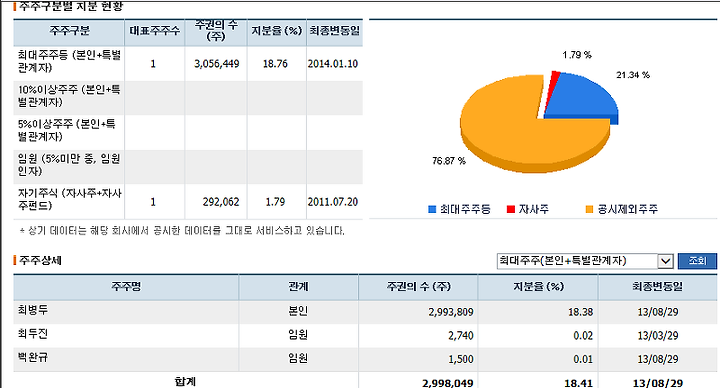The image size is (720, 388).
Task: Click shareholder name 최병두
Action: pyautogui.click(x=33, y=310)
